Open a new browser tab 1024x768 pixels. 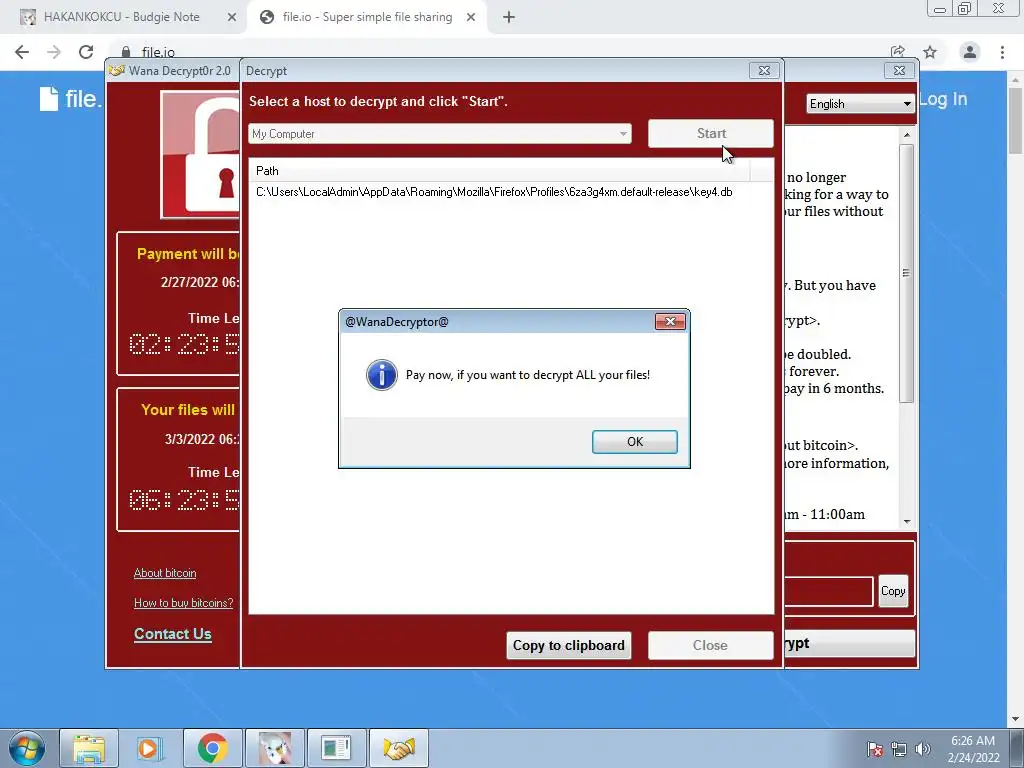pos(509,17)
